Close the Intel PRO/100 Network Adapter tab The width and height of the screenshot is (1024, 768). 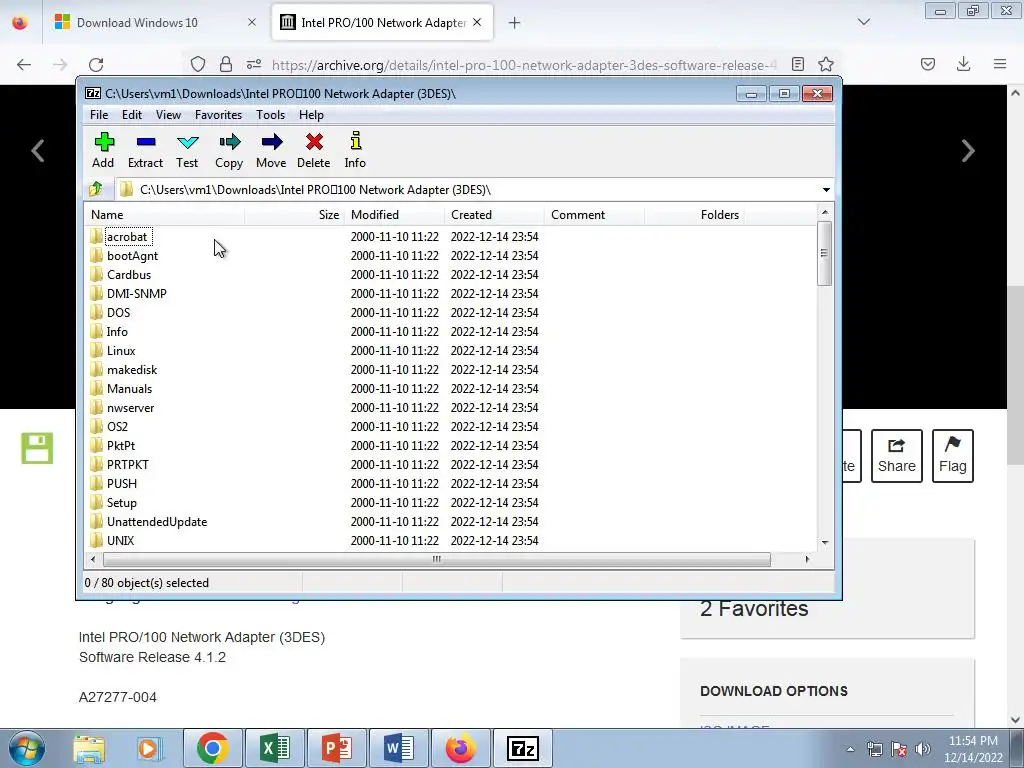click(477, 22)
